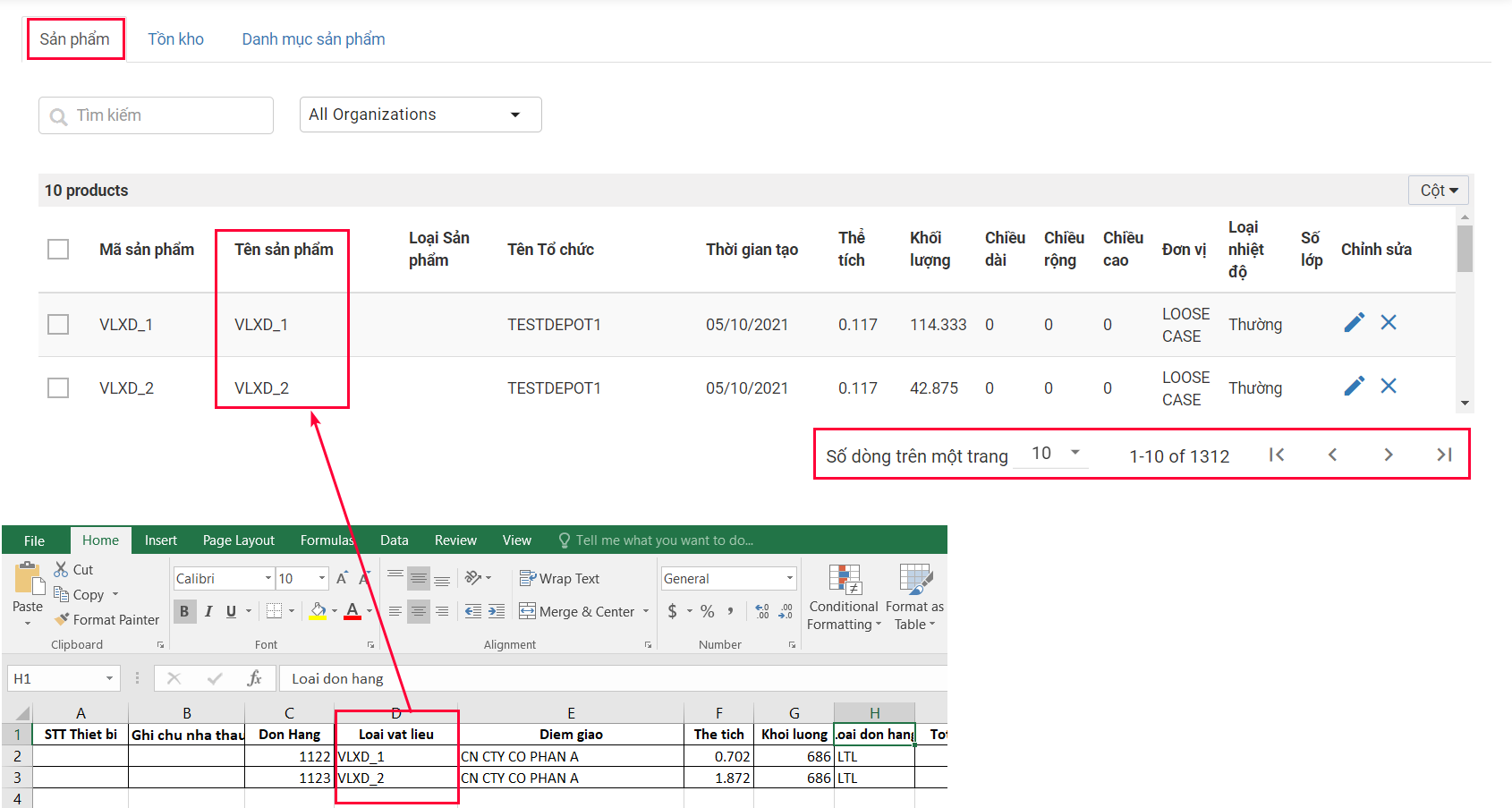The height and width of the screenshot is (808, 1512).
Task: Click Tell me what you want box
Action: click(x=657, y=540)
